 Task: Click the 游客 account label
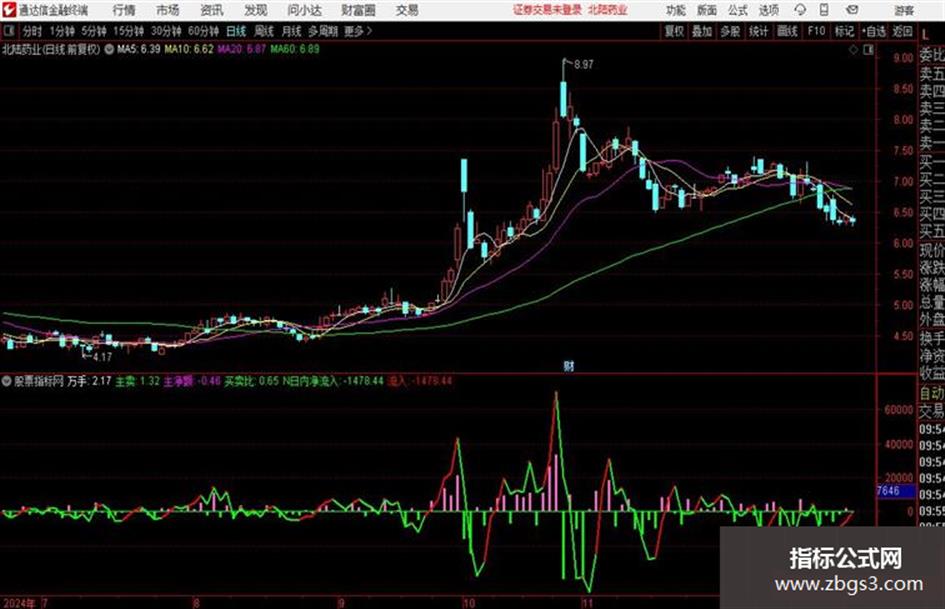point(904,10)
